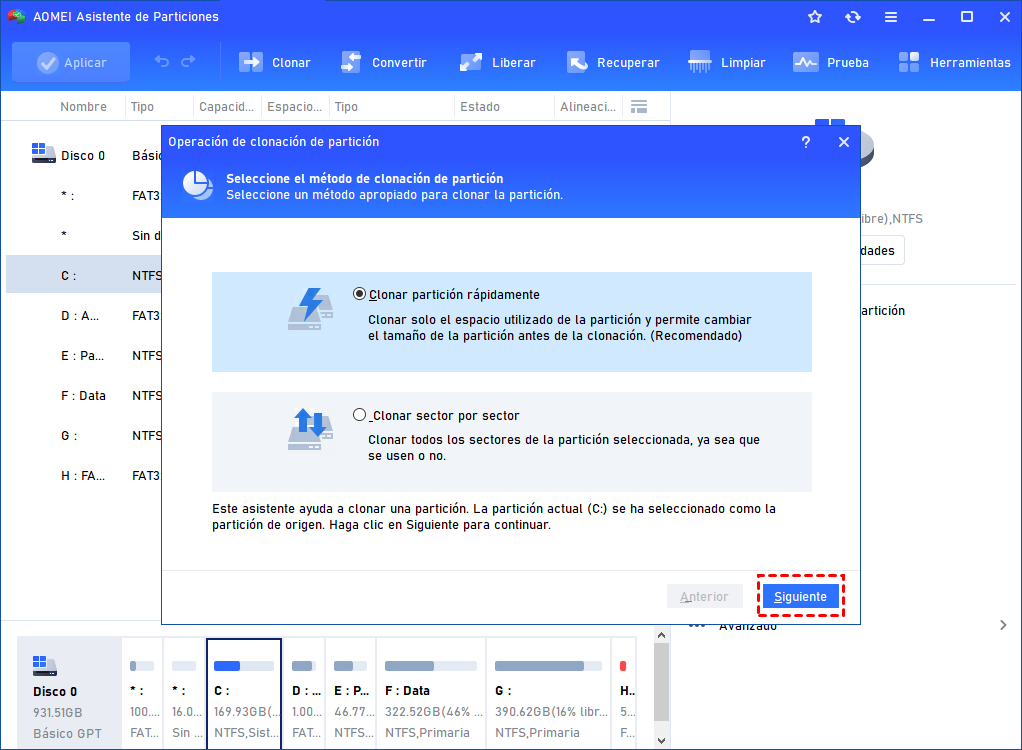
Task: Click the Siguiente button
Action: (x=800, y=596)
